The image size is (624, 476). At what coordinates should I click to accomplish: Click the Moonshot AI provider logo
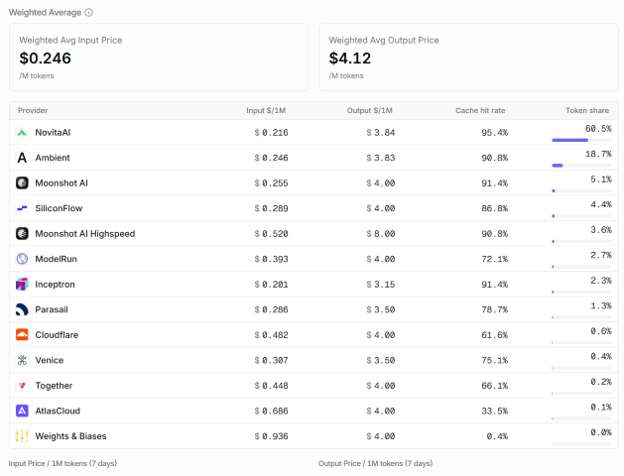point(22,183)
